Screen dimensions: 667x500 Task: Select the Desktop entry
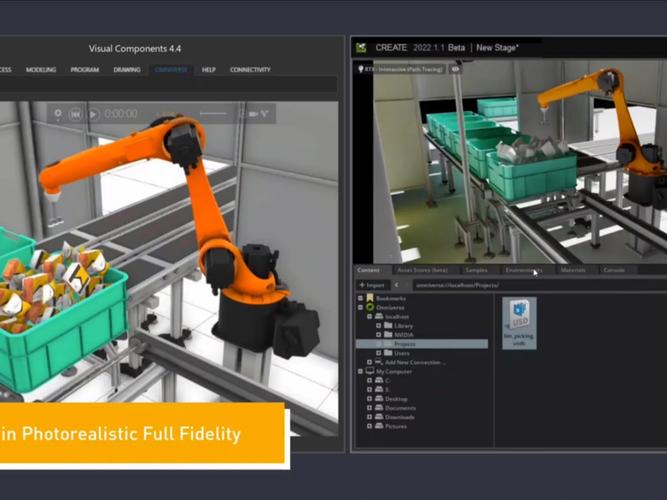391,399
